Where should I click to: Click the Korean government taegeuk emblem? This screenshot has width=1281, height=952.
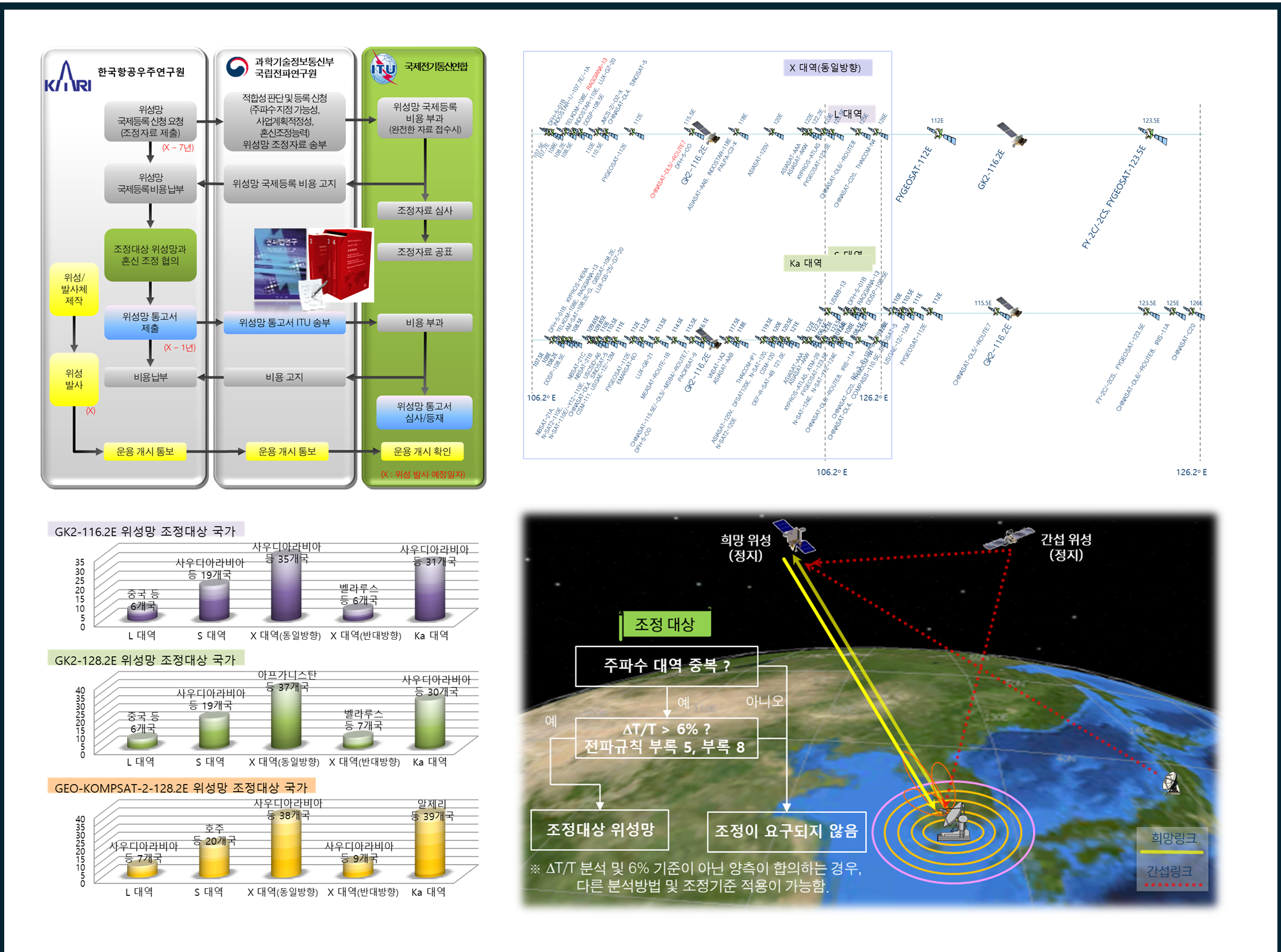[237, 67]
